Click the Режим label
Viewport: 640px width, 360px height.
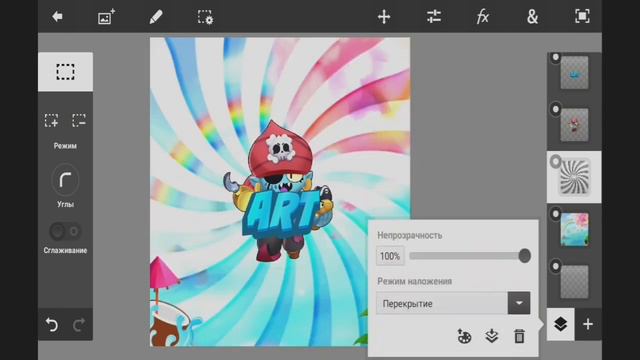(65, 146)
